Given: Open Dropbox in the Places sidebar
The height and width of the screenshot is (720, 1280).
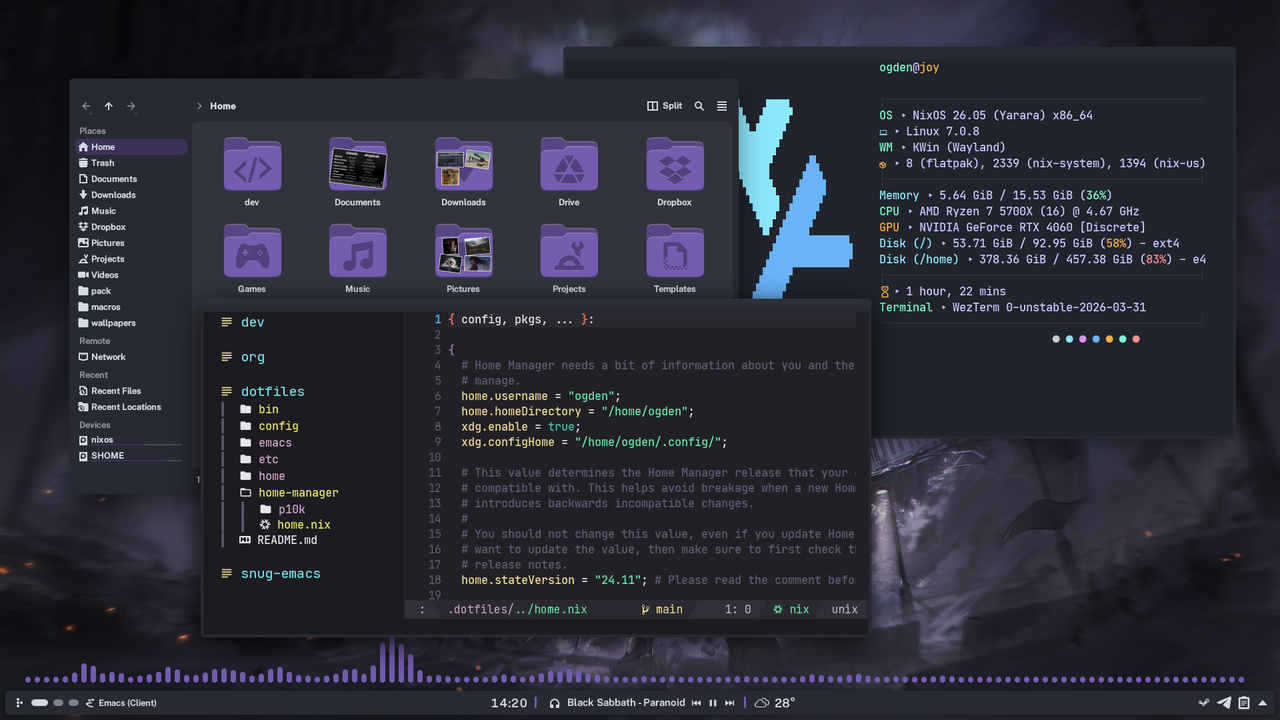Looking at the screenshot, I should pos(131,227).
